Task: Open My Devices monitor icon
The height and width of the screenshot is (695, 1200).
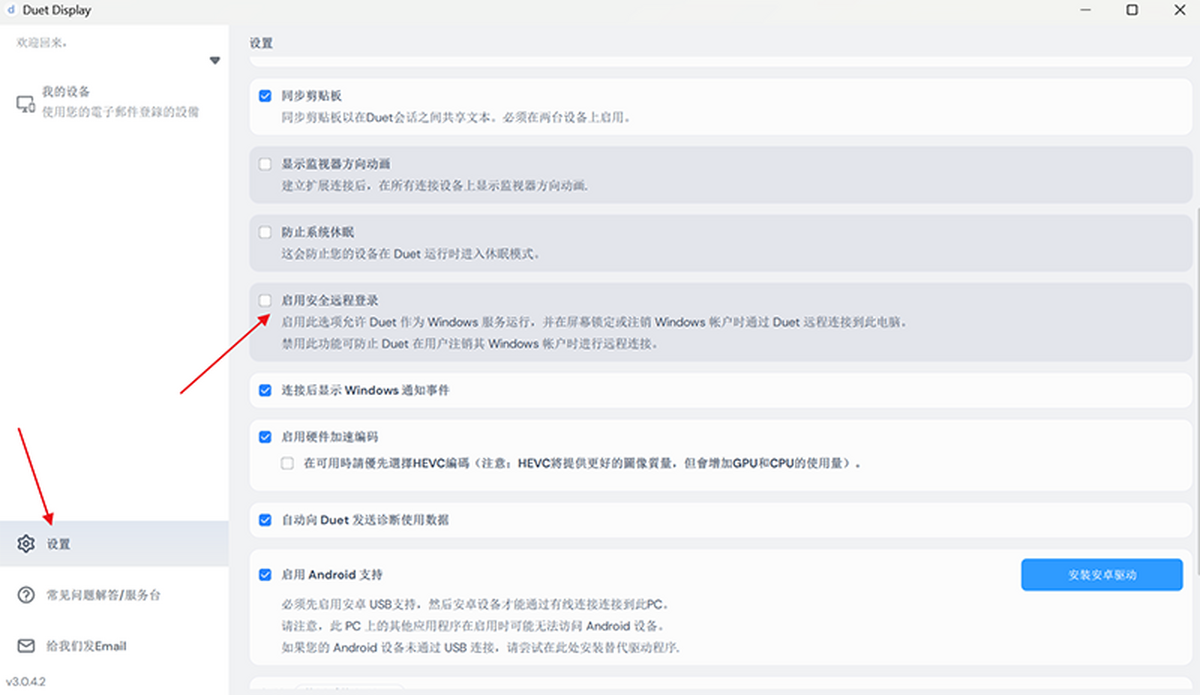Action: pos(26,103)
